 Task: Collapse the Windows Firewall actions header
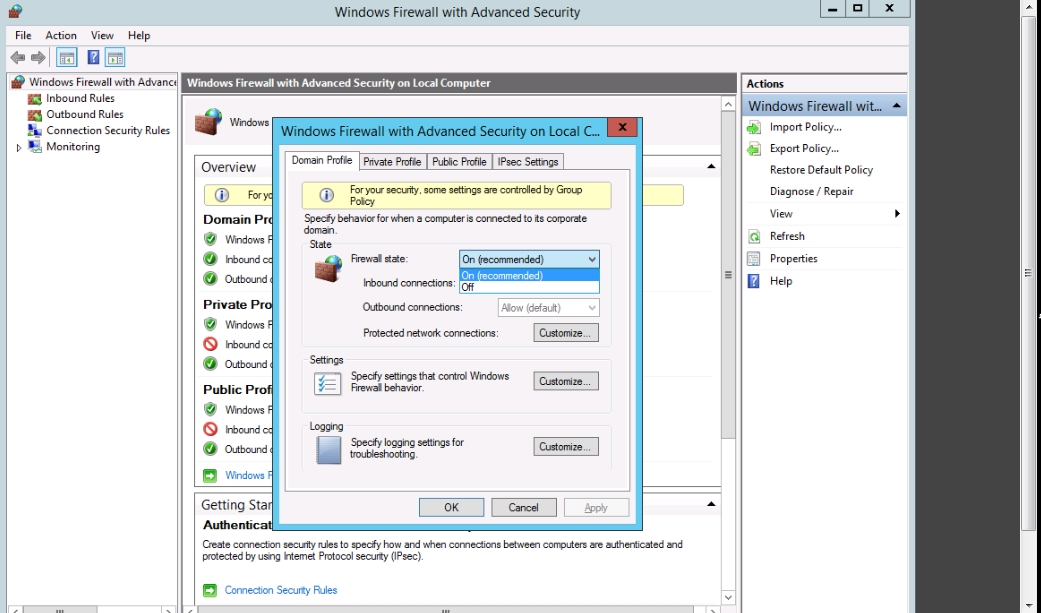coord(896,106)
